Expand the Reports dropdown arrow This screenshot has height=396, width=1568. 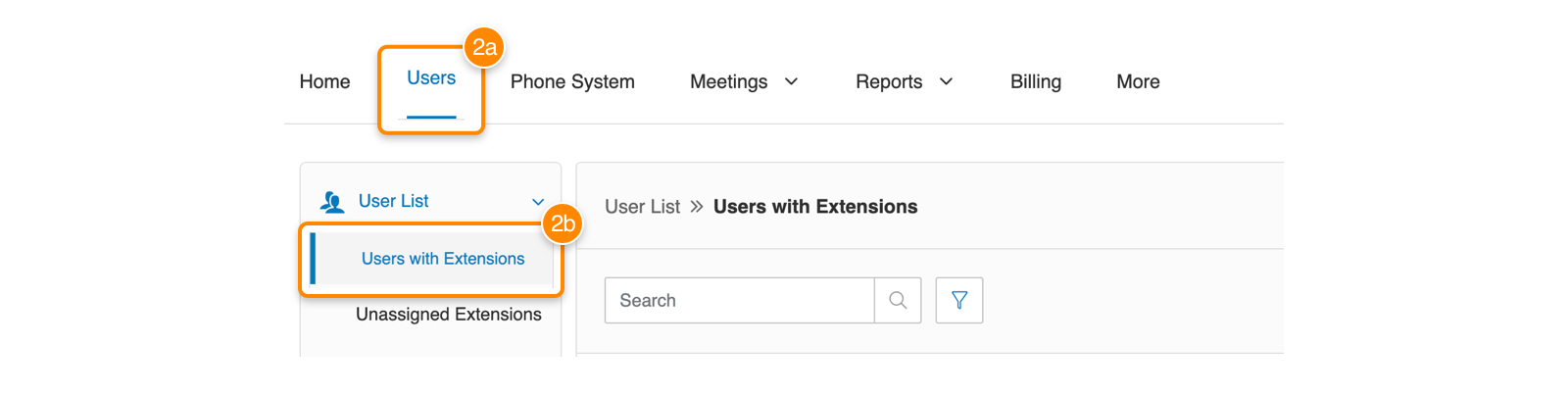(947, 81)
